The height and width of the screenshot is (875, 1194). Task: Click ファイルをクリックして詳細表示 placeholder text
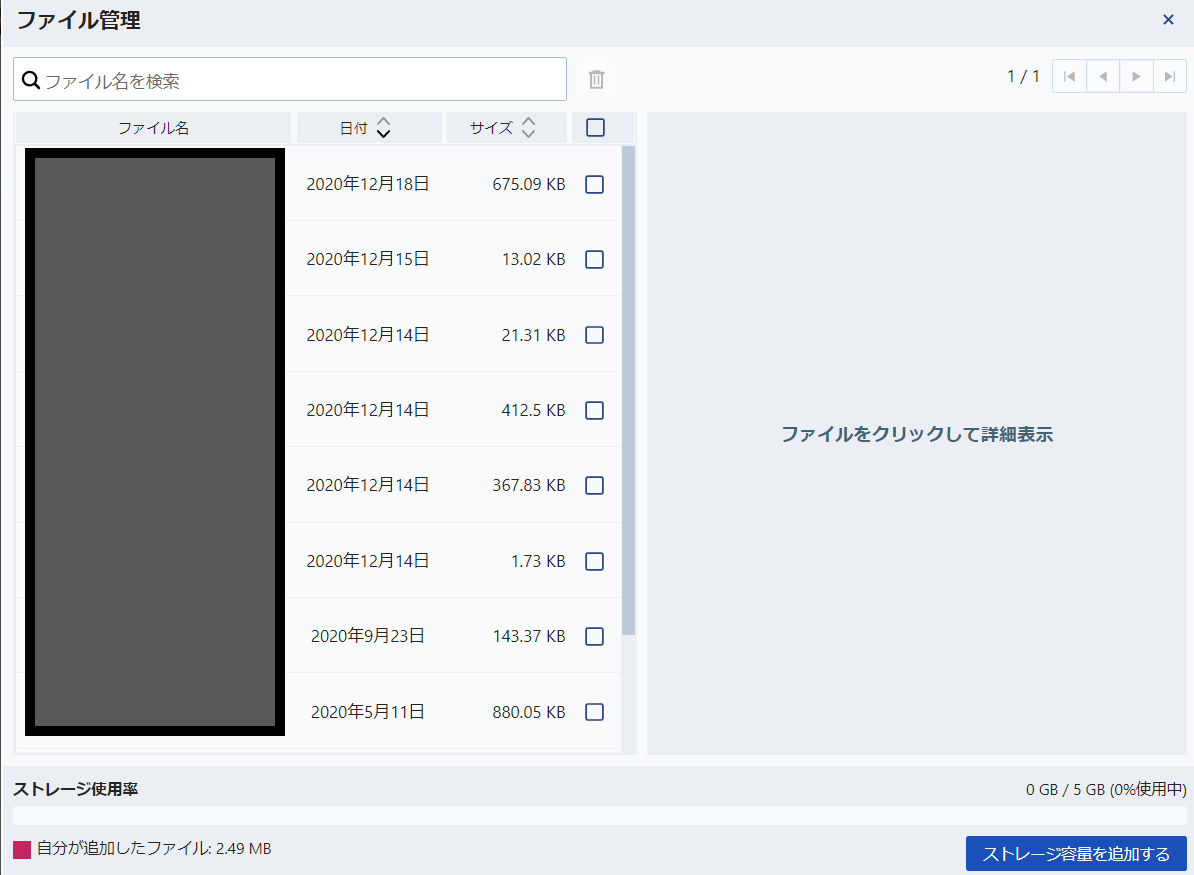click(917, 434)
